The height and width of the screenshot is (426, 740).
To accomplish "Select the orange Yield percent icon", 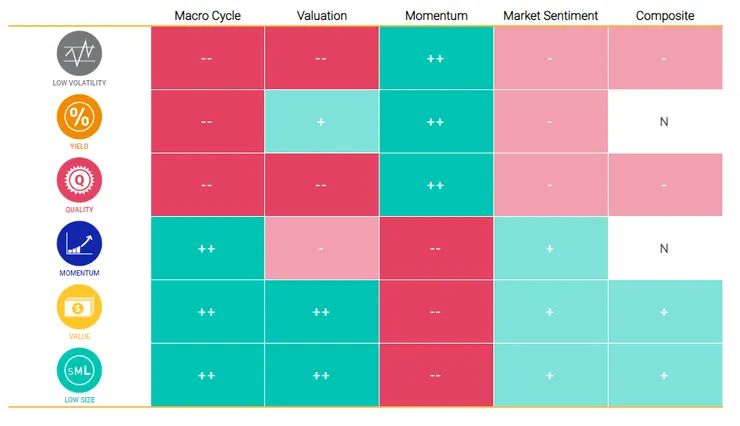I will click(79, 116).
